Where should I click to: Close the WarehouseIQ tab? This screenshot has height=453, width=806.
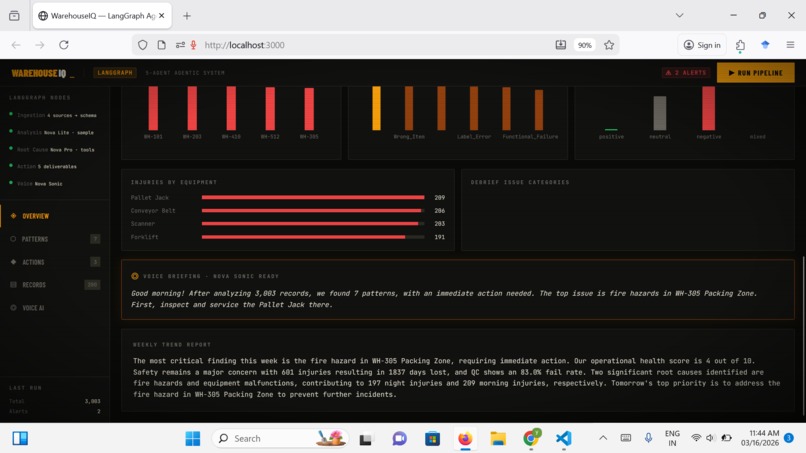[x=161, y=16]
